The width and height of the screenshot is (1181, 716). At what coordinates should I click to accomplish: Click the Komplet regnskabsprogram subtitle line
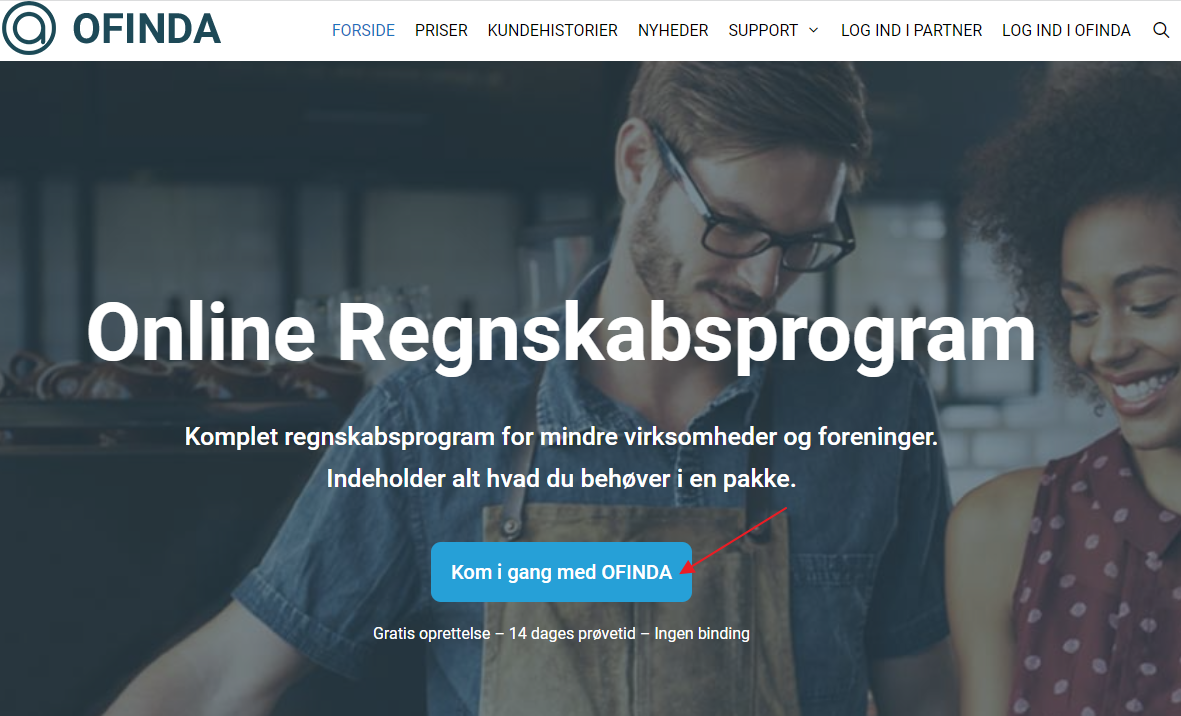coord(561,437)
